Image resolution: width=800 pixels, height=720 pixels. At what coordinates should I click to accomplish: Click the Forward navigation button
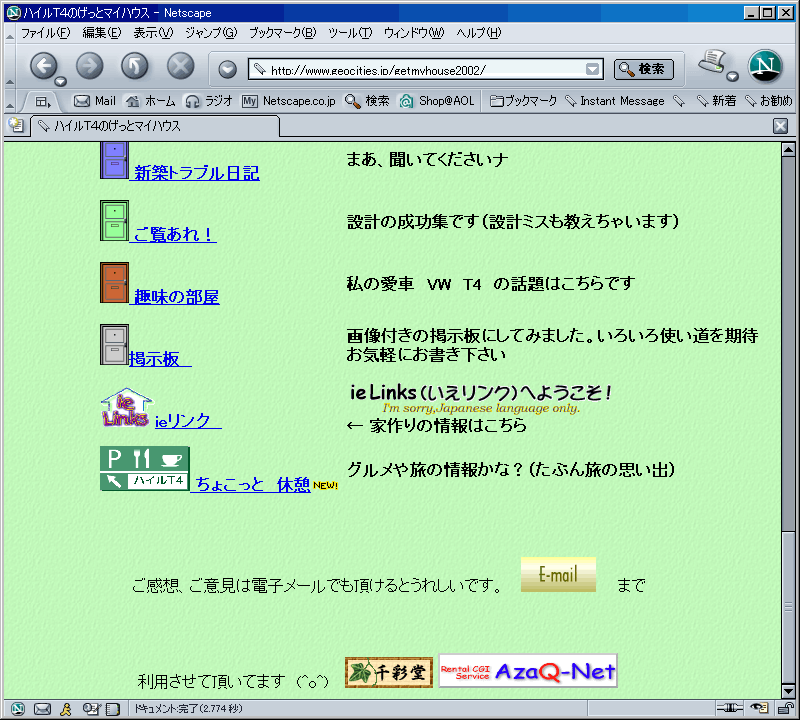89,66
